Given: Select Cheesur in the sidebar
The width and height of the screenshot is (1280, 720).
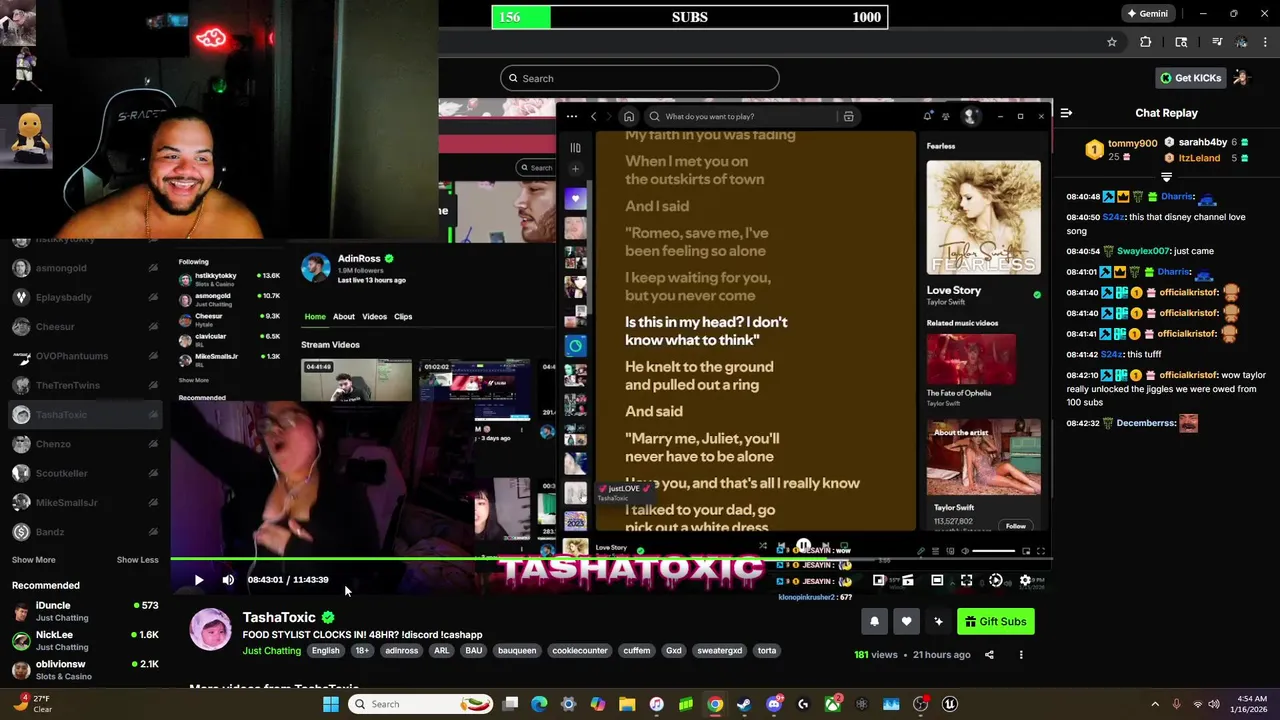Looking at the screenshot, I should [85, 327].
